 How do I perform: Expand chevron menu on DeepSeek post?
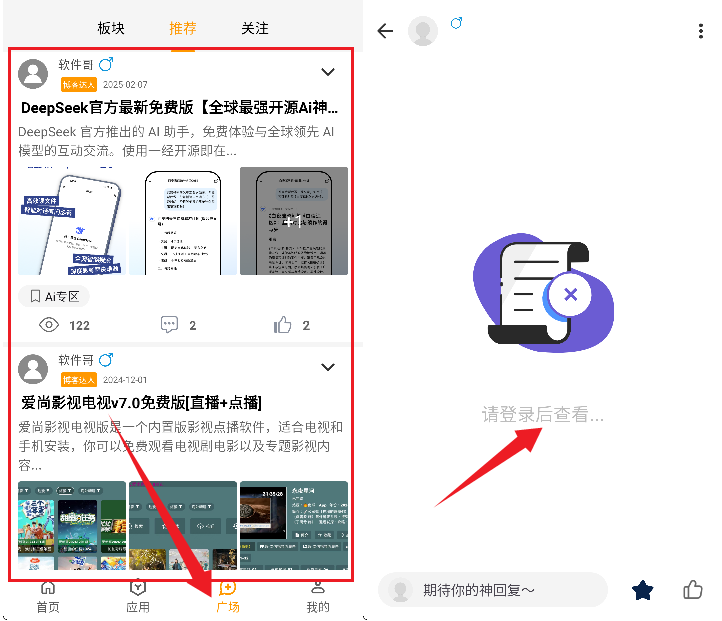click(328, 72)
